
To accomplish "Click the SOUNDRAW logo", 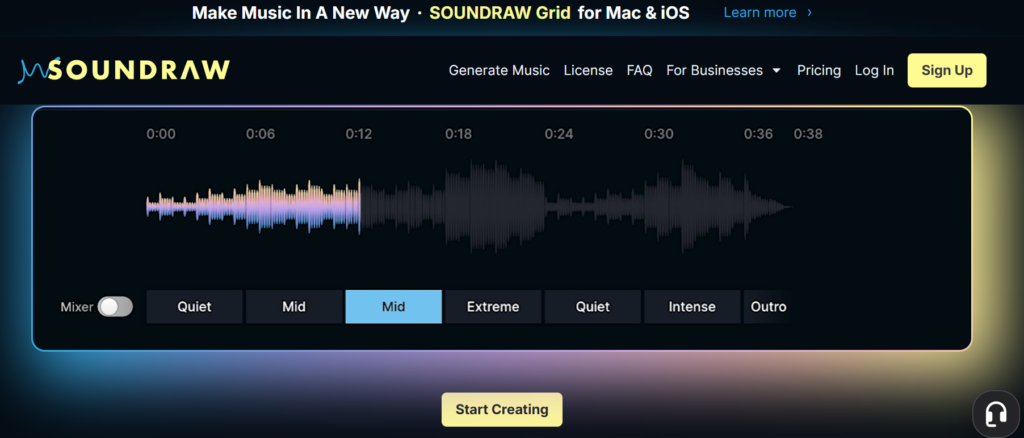I will point(123,70).
